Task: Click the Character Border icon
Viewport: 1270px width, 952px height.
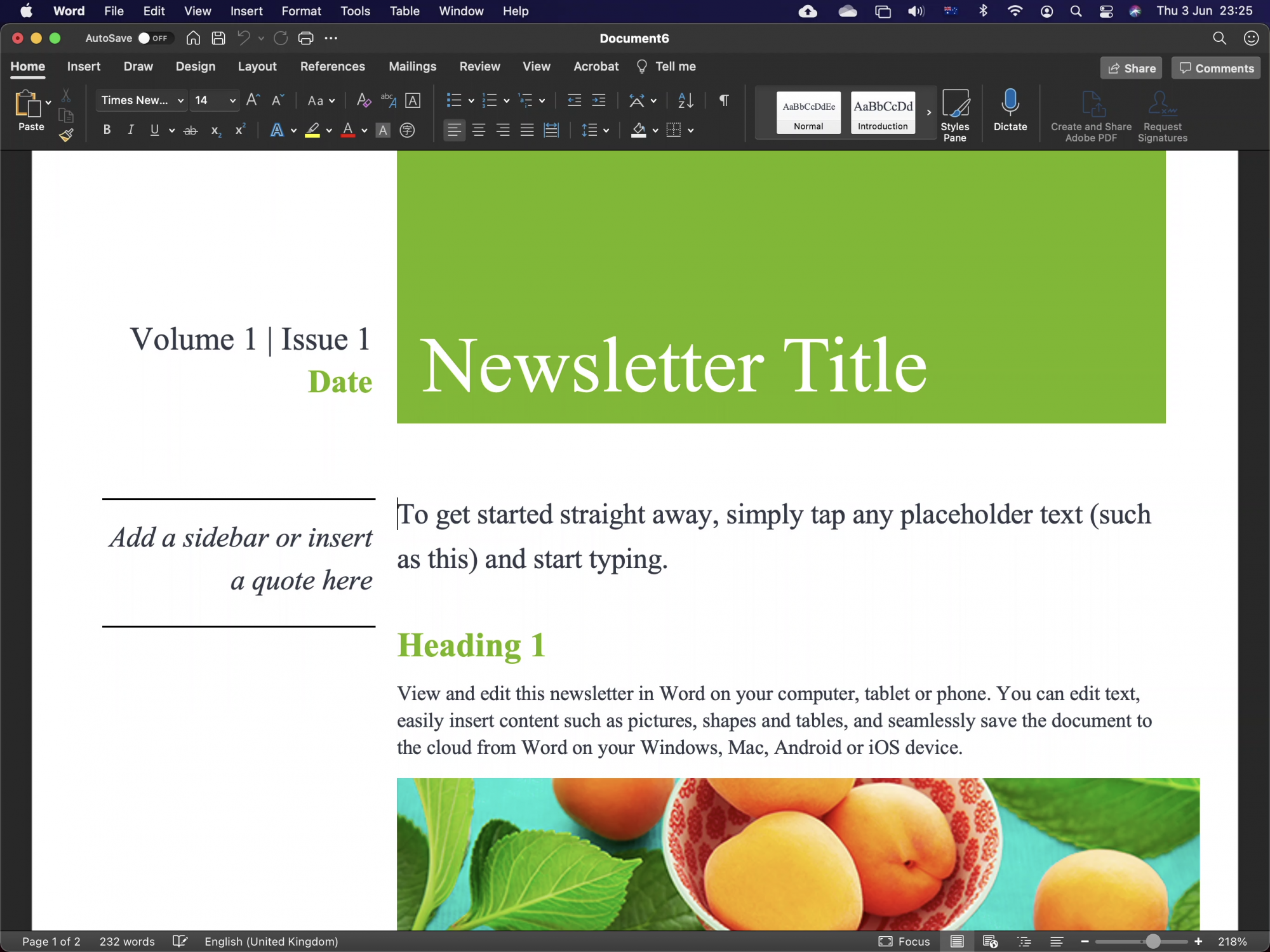Action: coord(413,100)
